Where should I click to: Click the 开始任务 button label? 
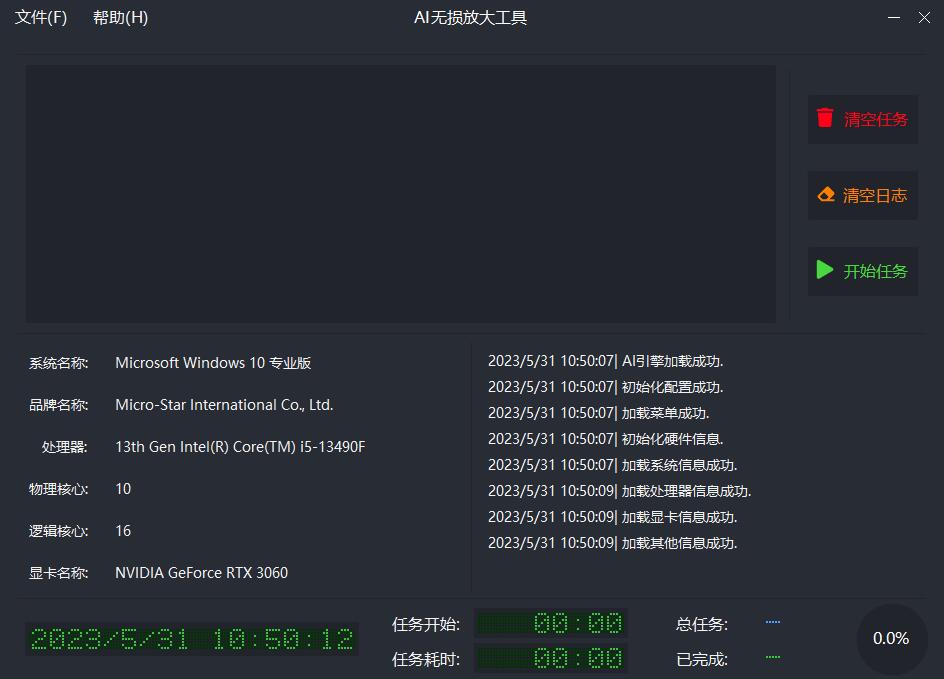tap(875, 271)
